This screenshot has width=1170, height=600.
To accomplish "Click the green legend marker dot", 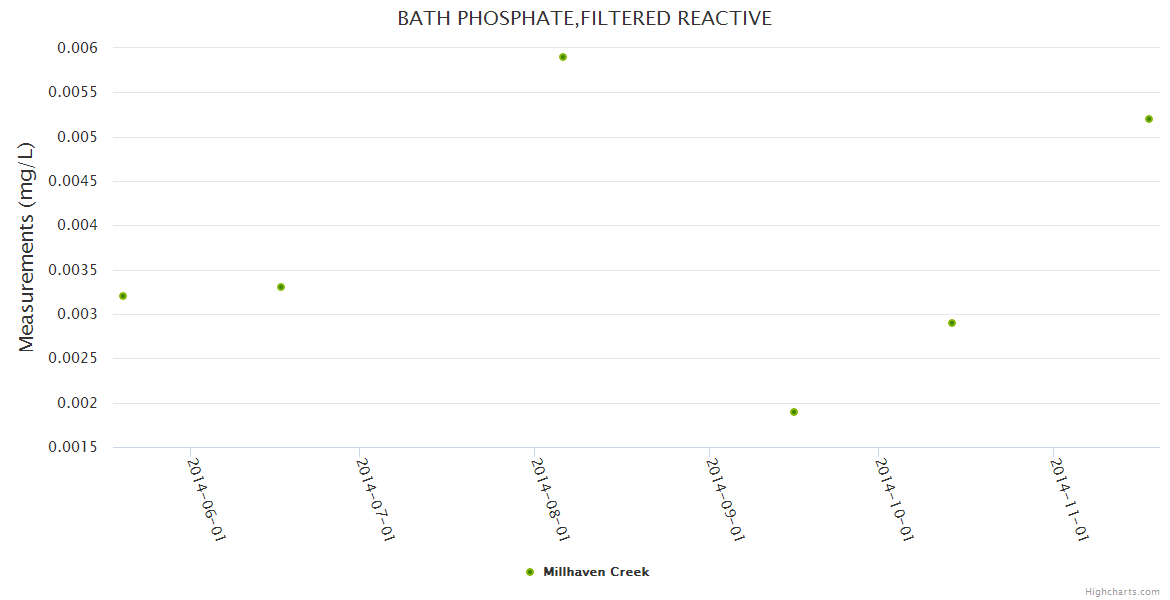I will pos(530,572).
